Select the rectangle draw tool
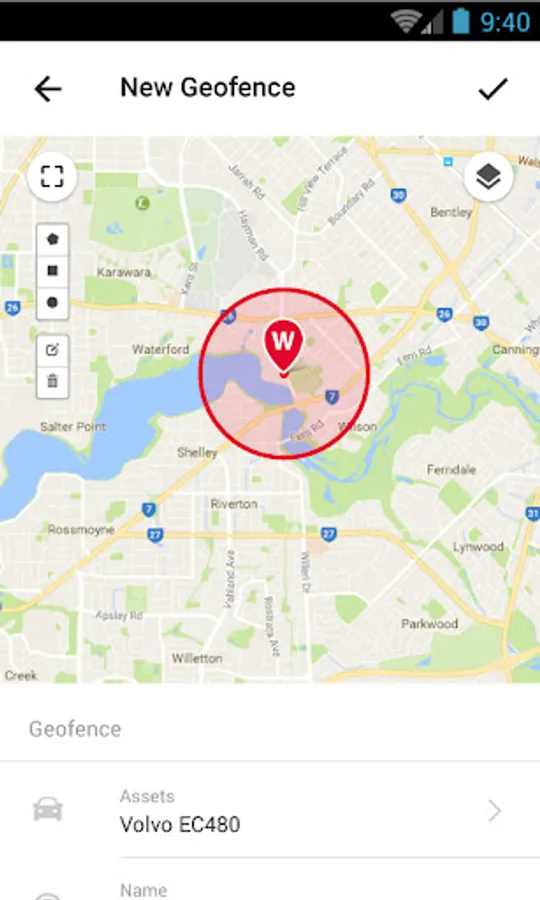 [x=53, y=270]
